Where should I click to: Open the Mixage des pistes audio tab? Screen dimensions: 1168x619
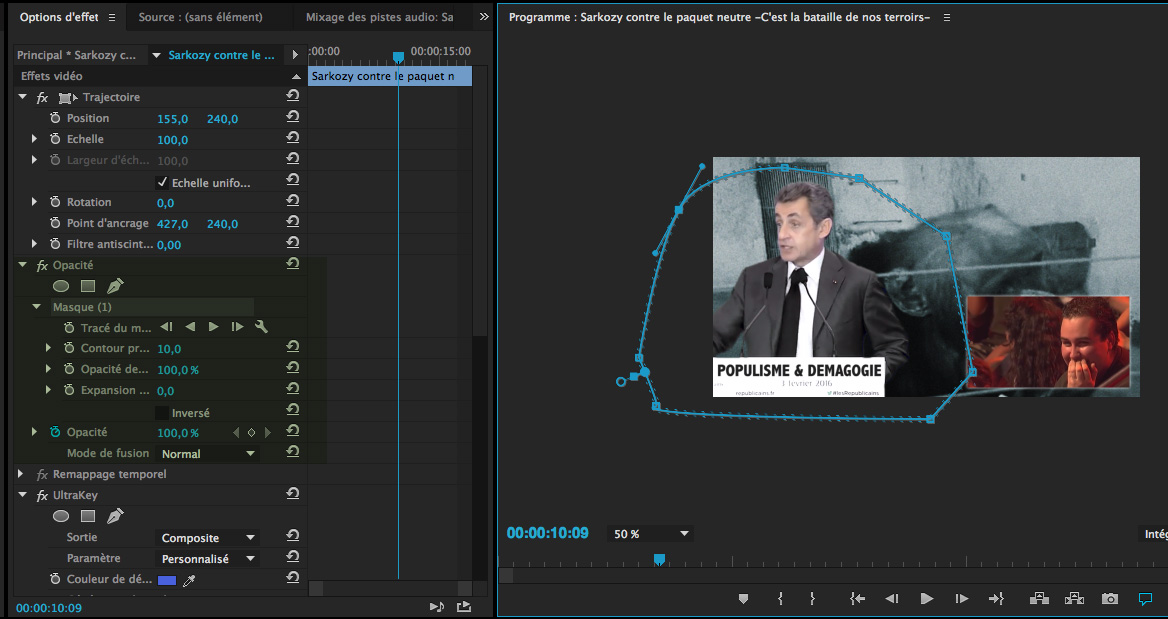[378, 17]
